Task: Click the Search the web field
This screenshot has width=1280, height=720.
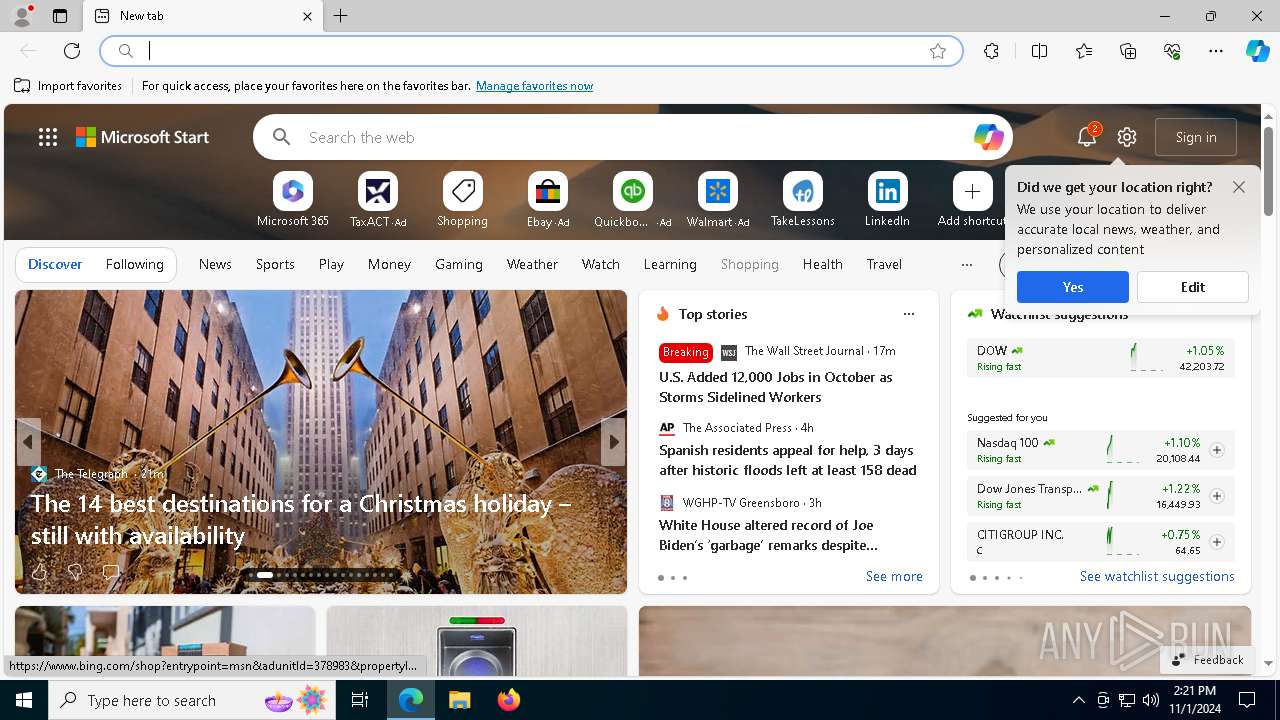Action: tap(633, 137)
